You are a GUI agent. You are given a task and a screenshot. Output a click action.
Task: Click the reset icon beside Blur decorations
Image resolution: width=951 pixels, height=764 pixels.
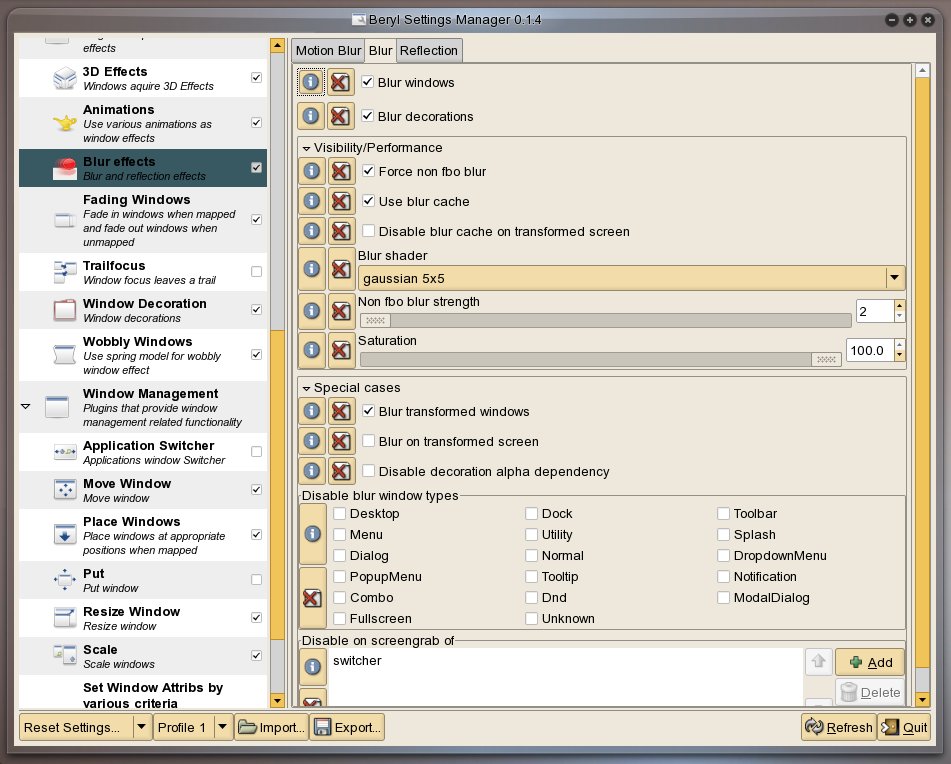point(340,116)
